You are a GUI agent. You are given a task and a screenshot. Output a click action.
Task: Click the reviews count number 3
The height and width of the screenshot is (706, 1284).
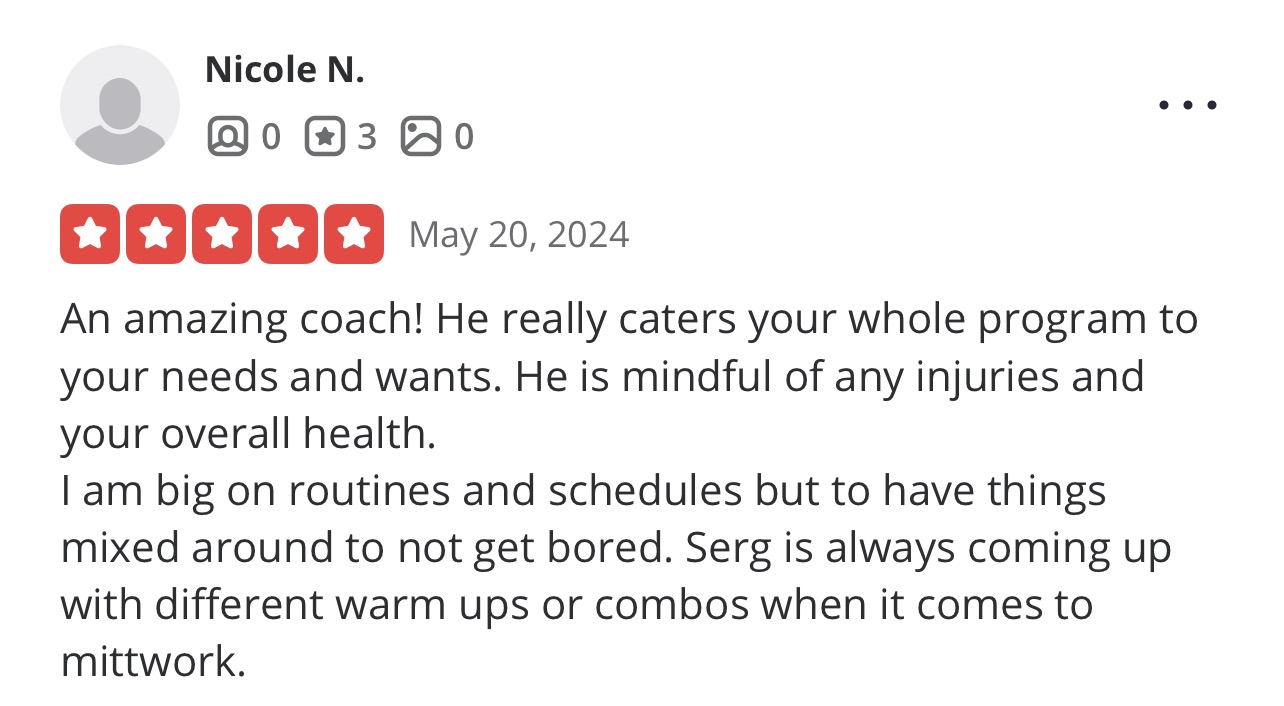(x=367, y=136)
